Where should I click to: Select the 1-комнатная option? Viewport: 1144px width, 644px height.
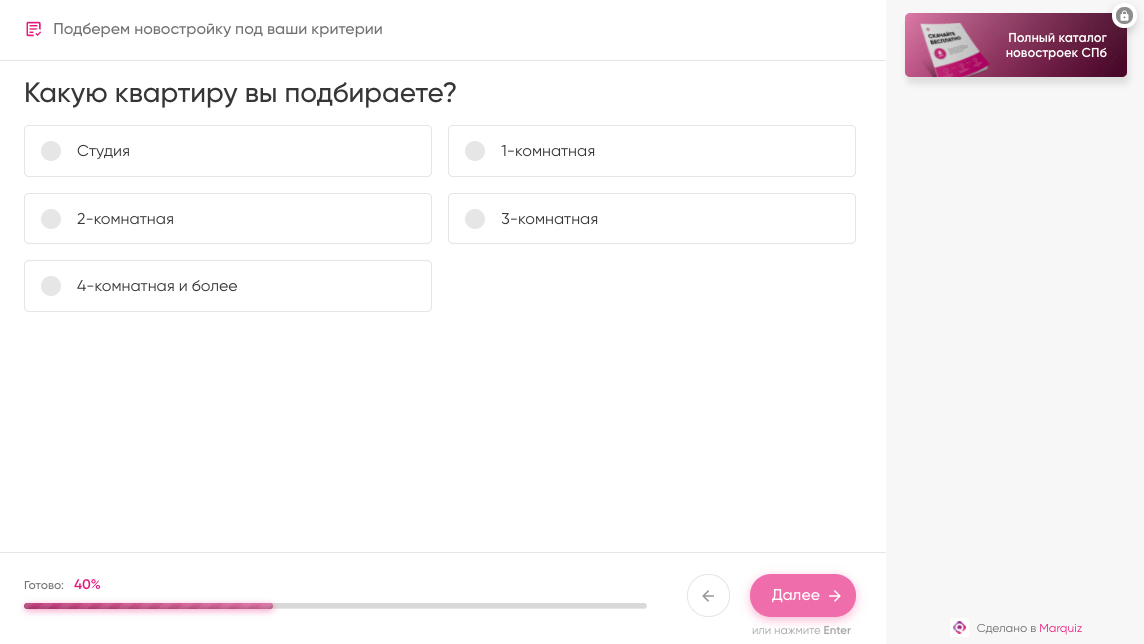[651, 151]
